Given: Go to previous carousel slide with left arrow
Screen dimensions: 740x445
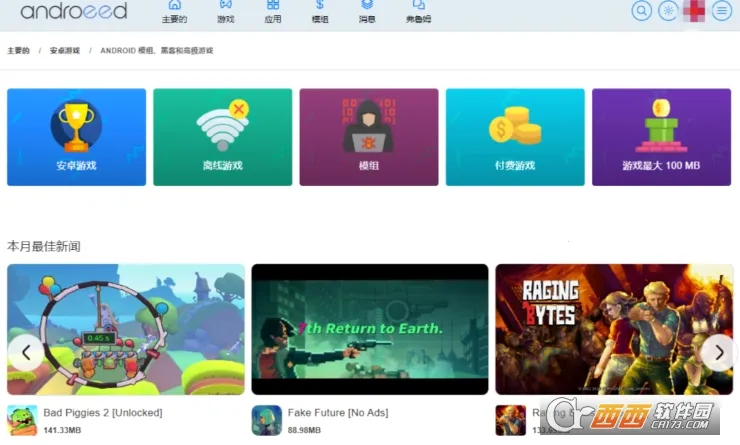Looking at the screenshot, I should [x=25, y=352].
